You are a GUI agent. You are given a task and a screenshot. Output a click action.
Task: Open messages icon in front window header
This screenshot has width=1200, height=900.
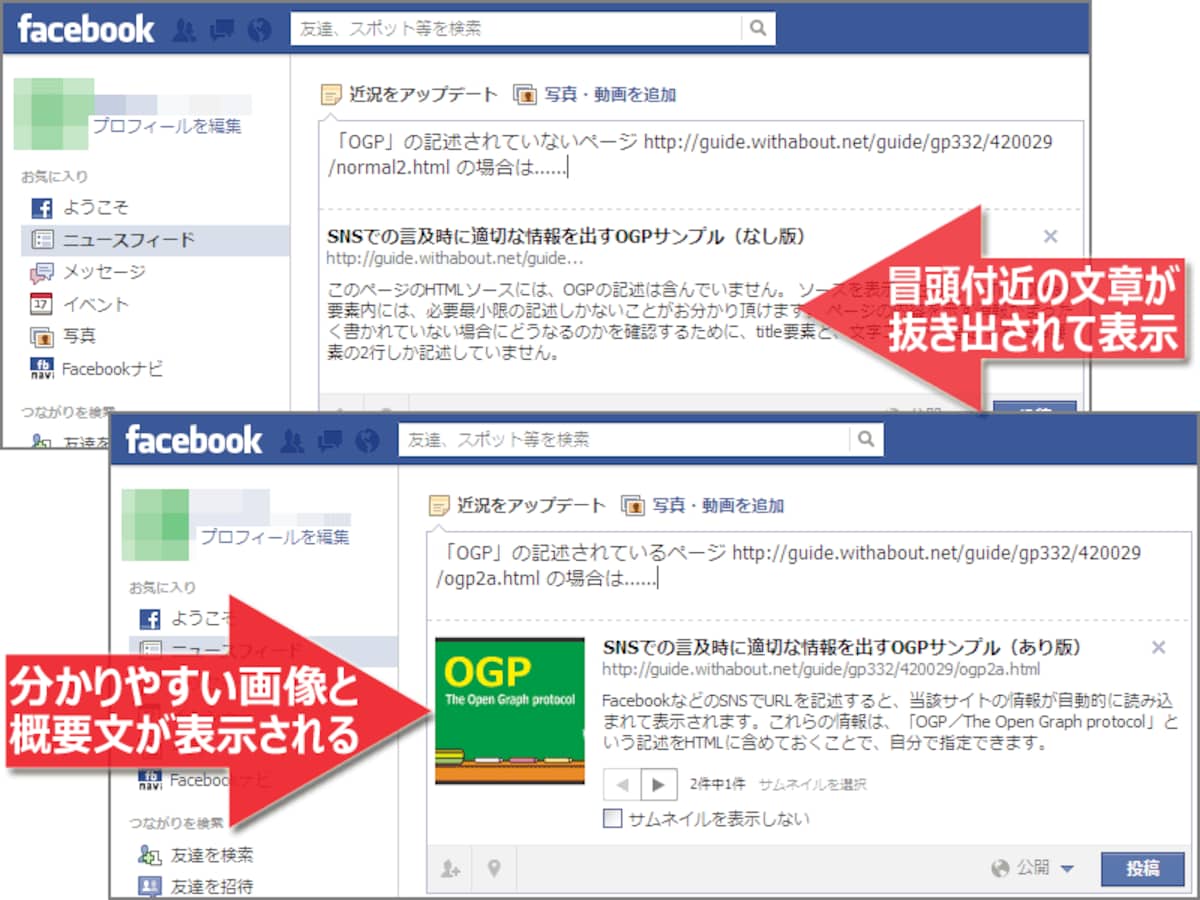pos(329,441)
